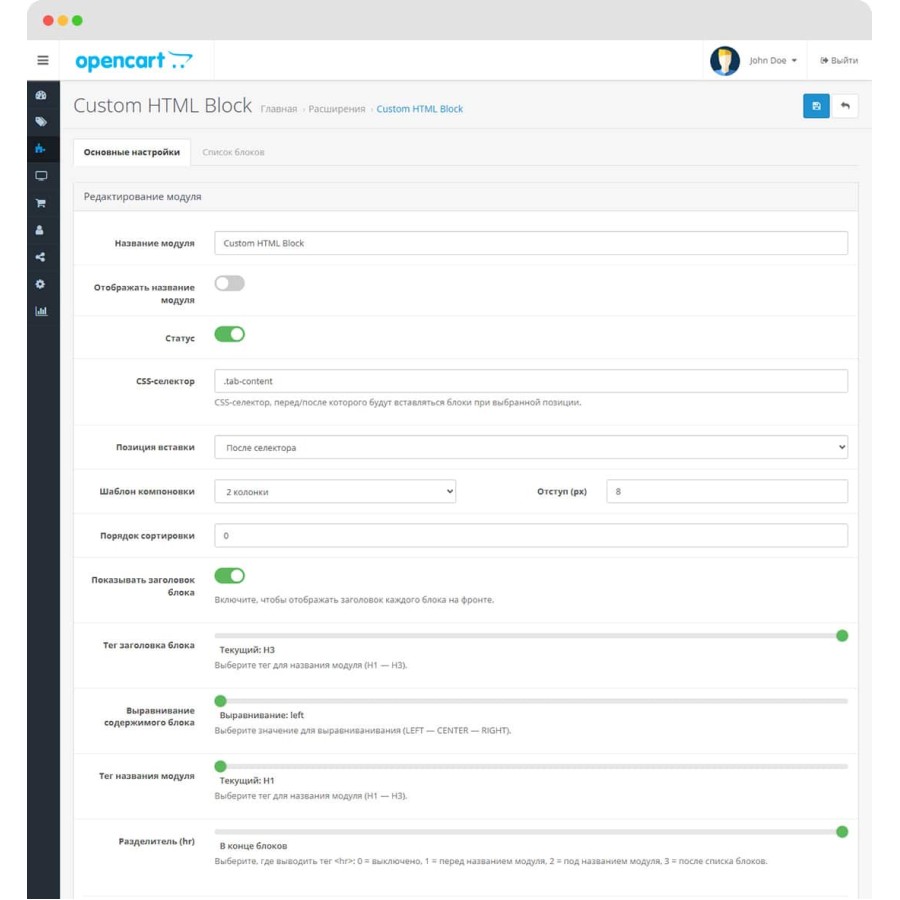Click the 'Тег названия модуля' slider handle
This screenshot has height=900, width=900.
point(220,766)
